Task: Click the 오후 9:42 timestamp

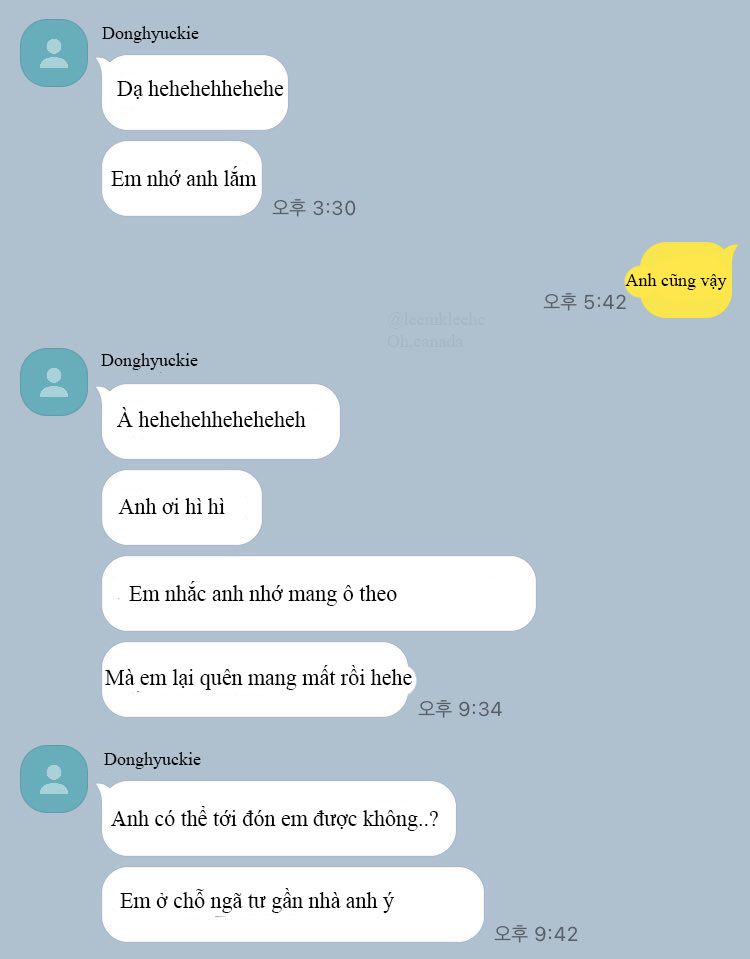Action: coord(536,933)
